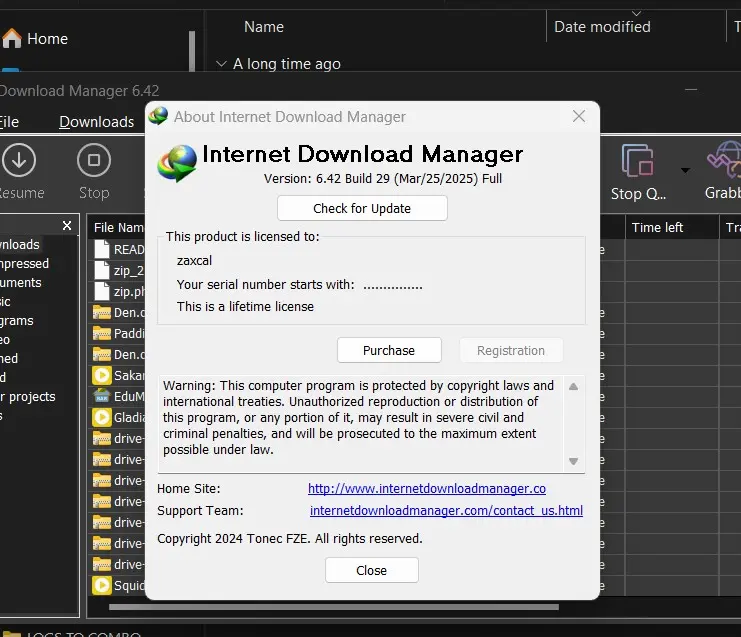Click the Check for Update button
The image size is (741, 637).
pyautogui.click(x=362, y=208)
